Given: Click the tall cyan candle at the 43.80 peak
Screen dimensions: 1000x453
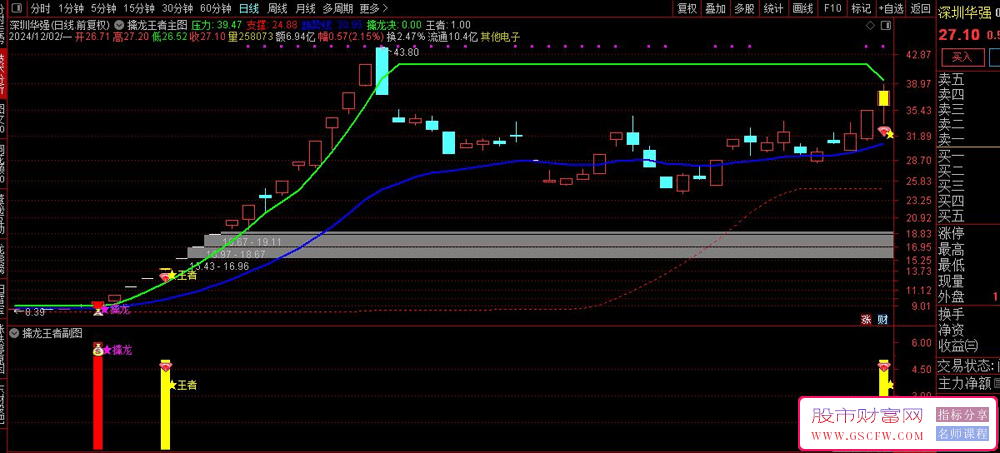Looking at the screenshot, I should click(381, 71).
